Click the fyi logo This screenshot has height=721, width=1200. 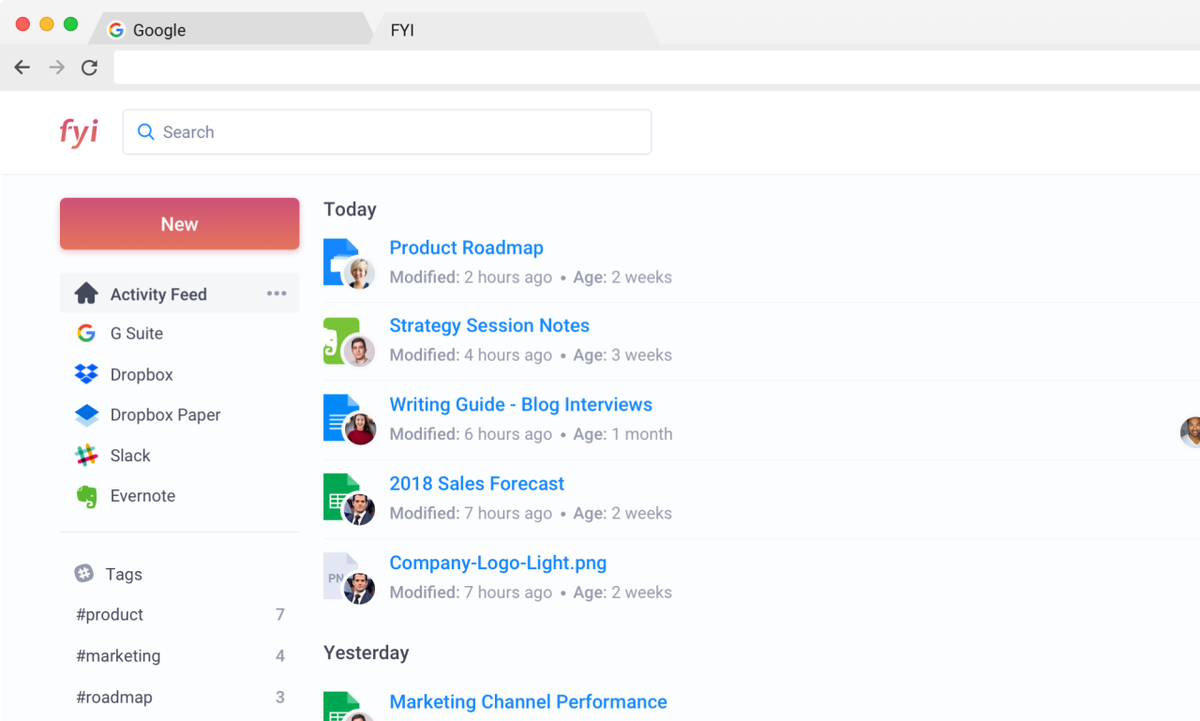(79, 132)
